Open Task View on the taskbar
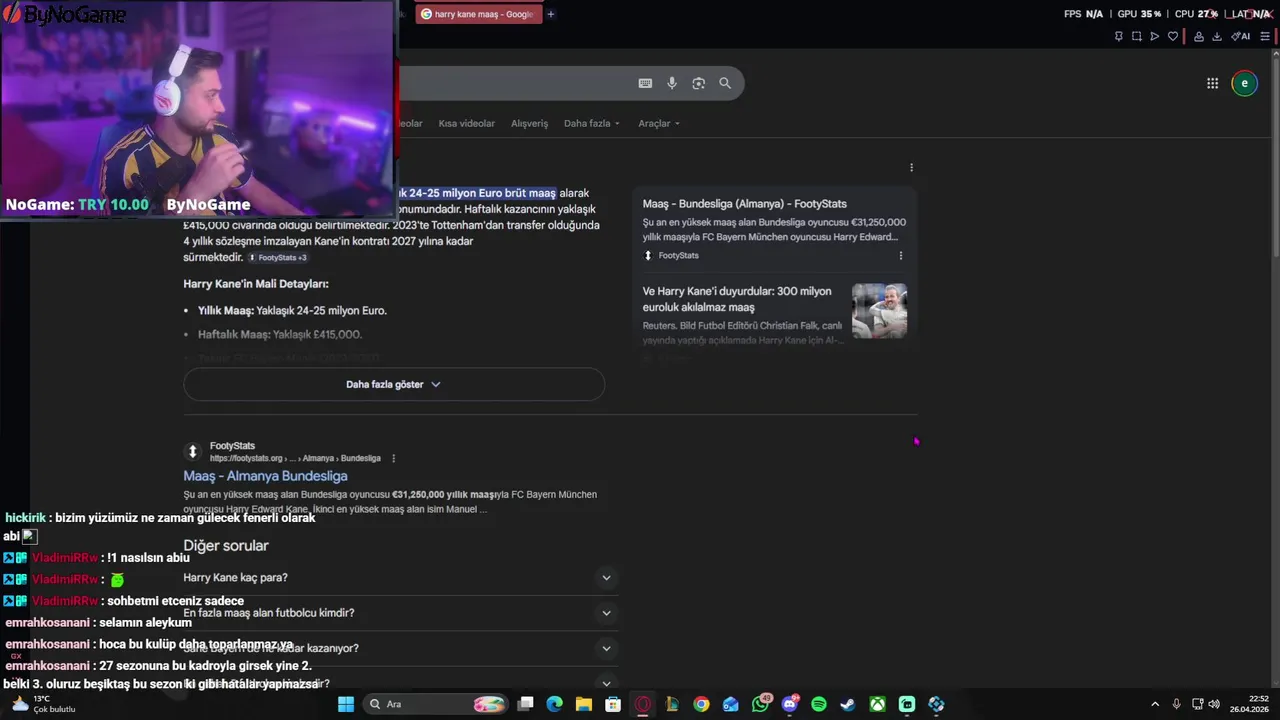The width and height of the screenshot is (1280, 720). tap(525, 704)
